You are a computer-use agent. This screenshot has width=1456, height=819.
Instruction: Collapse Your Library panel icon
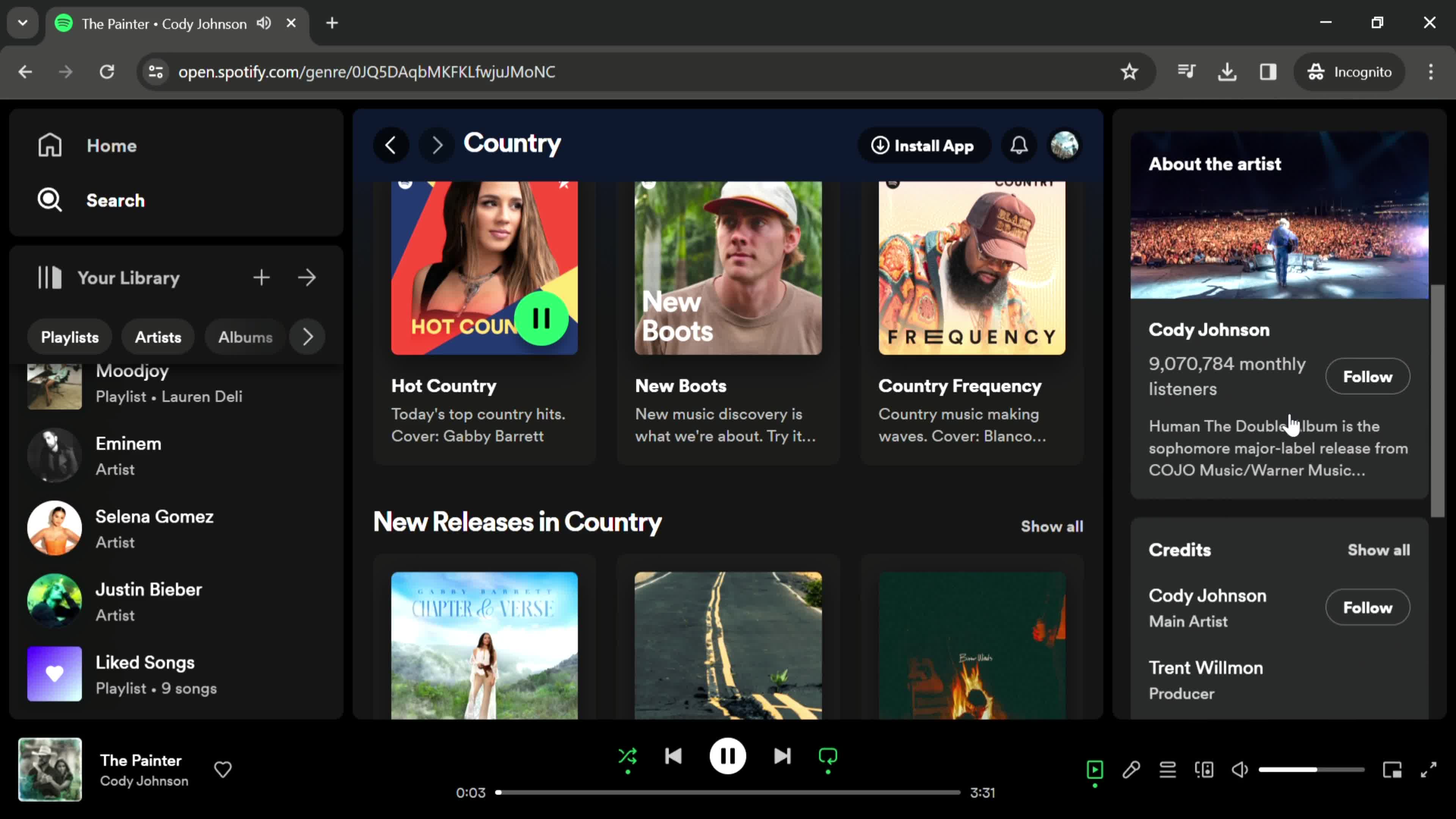tap(50, 278)
